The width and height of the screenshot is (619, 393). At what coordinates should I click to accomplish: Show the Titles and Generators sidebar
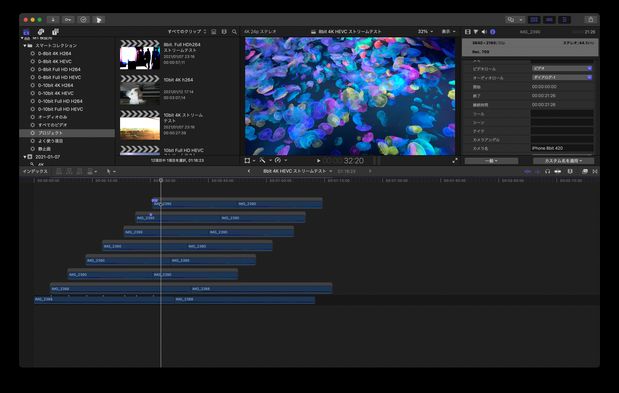coord(55,32)
